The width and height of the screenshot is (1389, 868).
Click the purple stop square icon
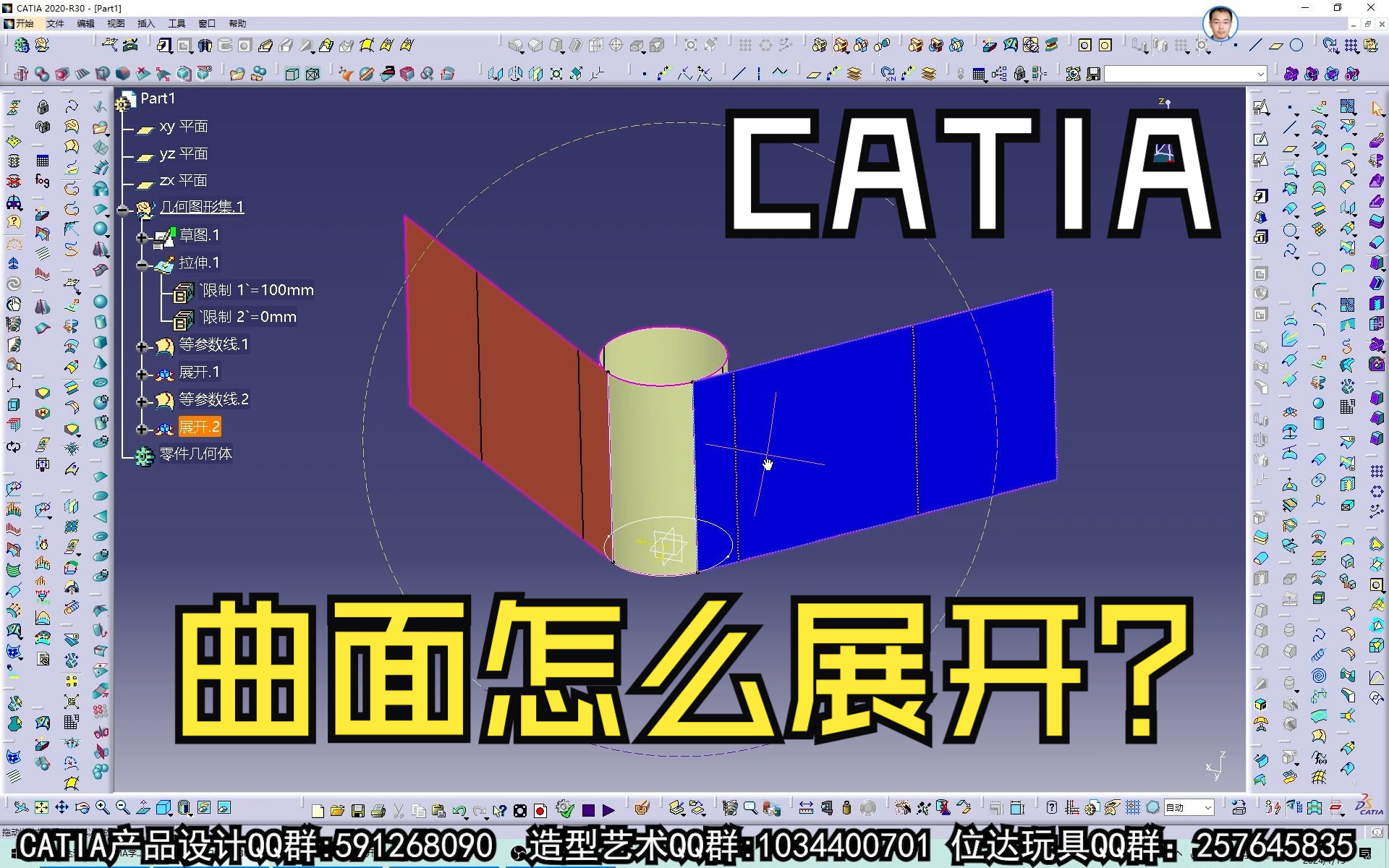point(588,810)
